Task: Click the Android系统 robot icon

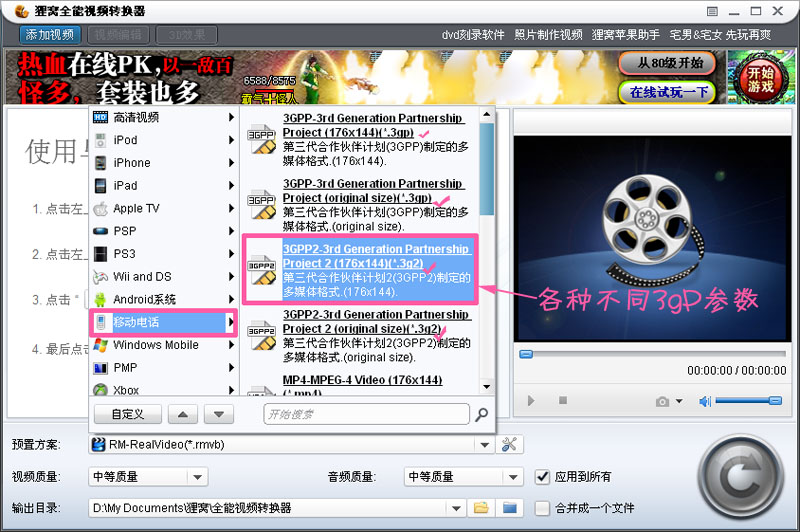Action: (x=101, y=299)
